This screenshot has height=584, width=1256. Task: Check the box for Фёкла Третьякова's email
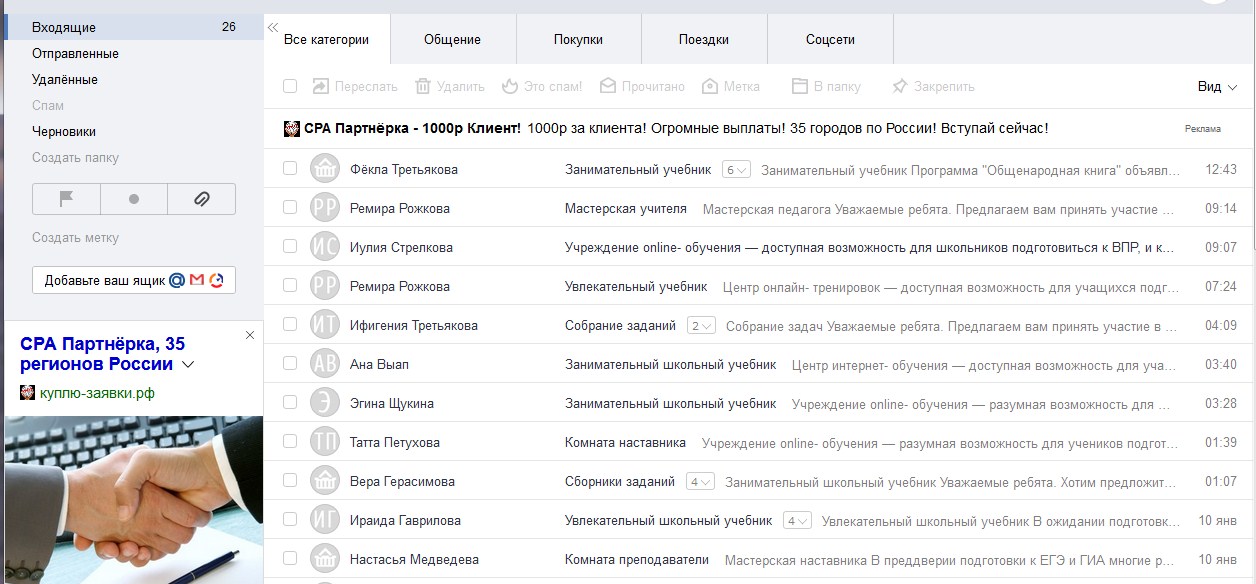pyautogui.click(x=290, y=169)
